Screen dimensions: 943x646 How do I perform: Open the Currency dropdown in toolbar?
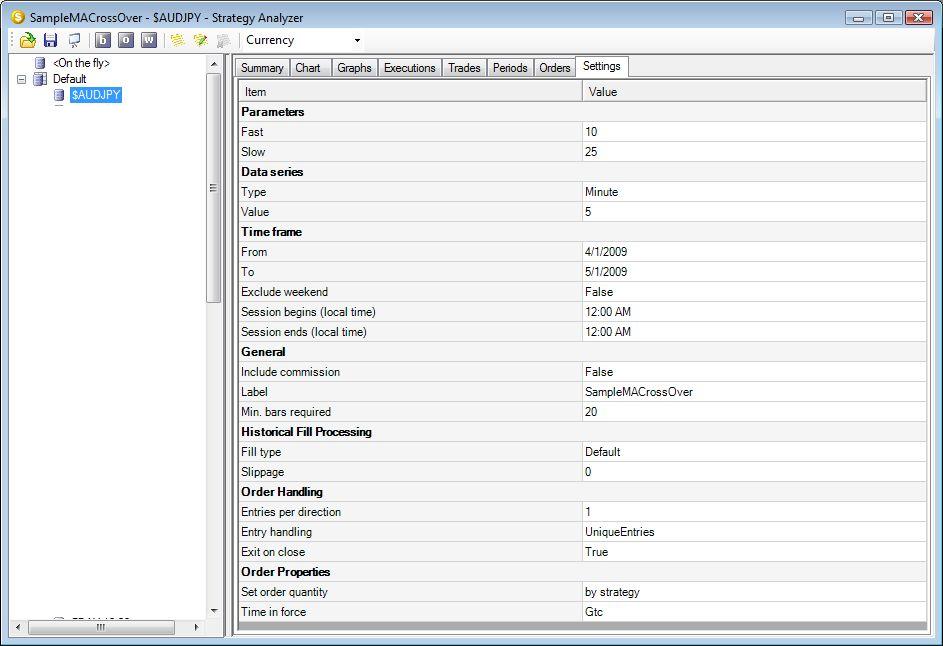click(x=357, y=40)
